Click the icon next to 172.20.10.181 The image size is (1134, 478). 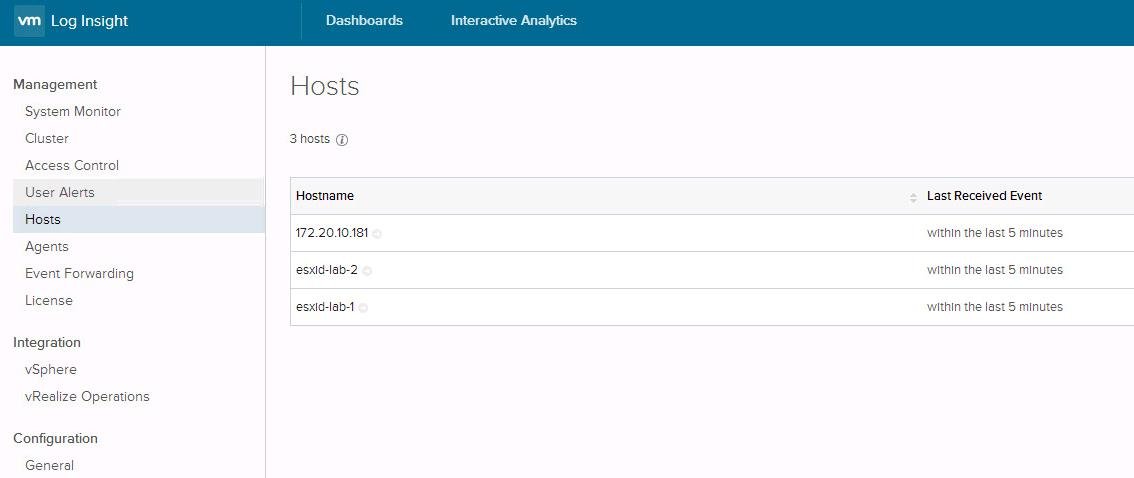click(377, 234)
